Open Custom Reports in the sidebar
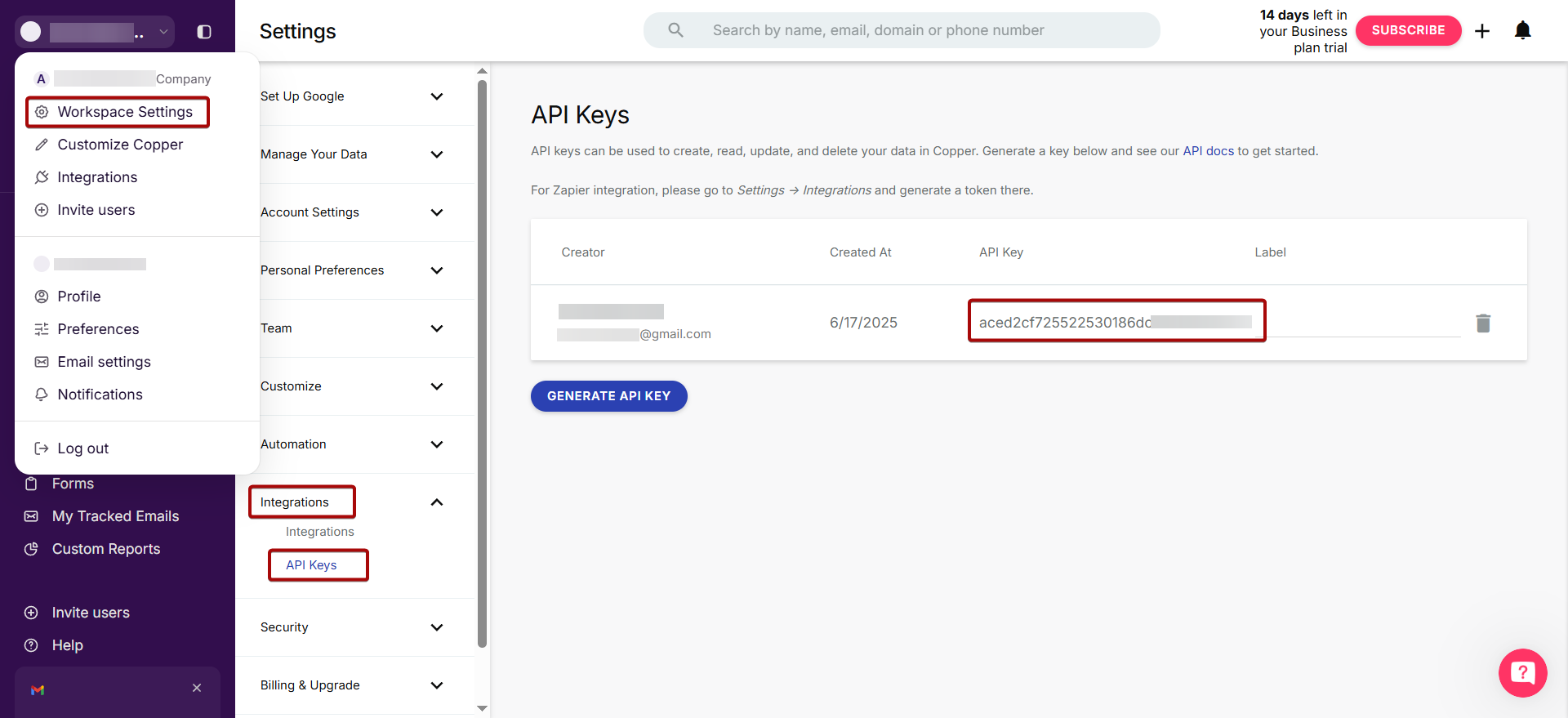This screenshot has height=718, width=1568. 106,549
